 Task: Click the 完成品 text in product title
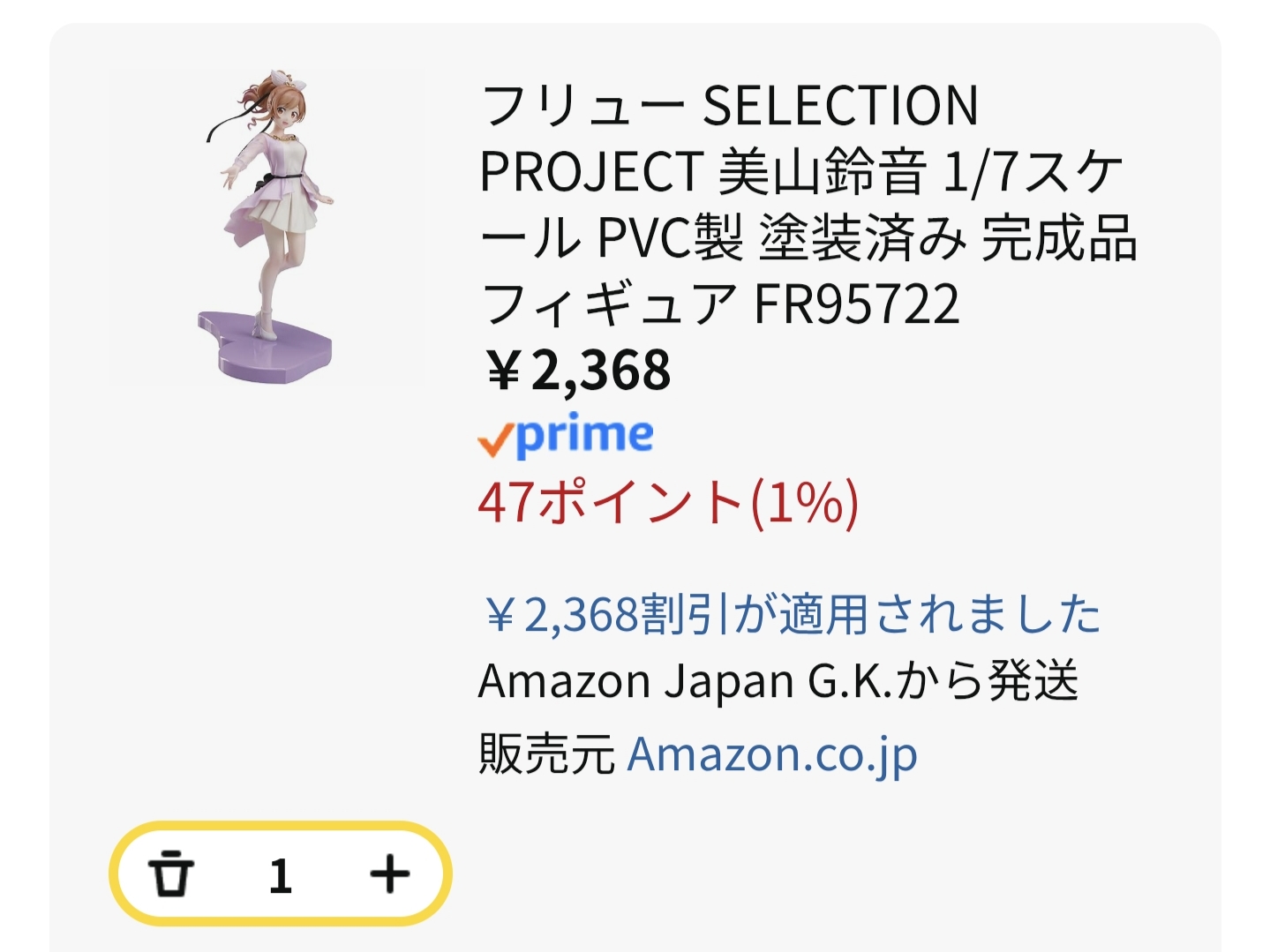(x=1059, y=238)
